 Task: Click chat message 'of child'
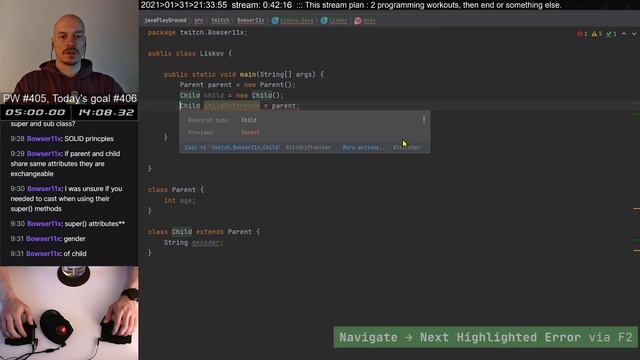click(x=75, y=254)
